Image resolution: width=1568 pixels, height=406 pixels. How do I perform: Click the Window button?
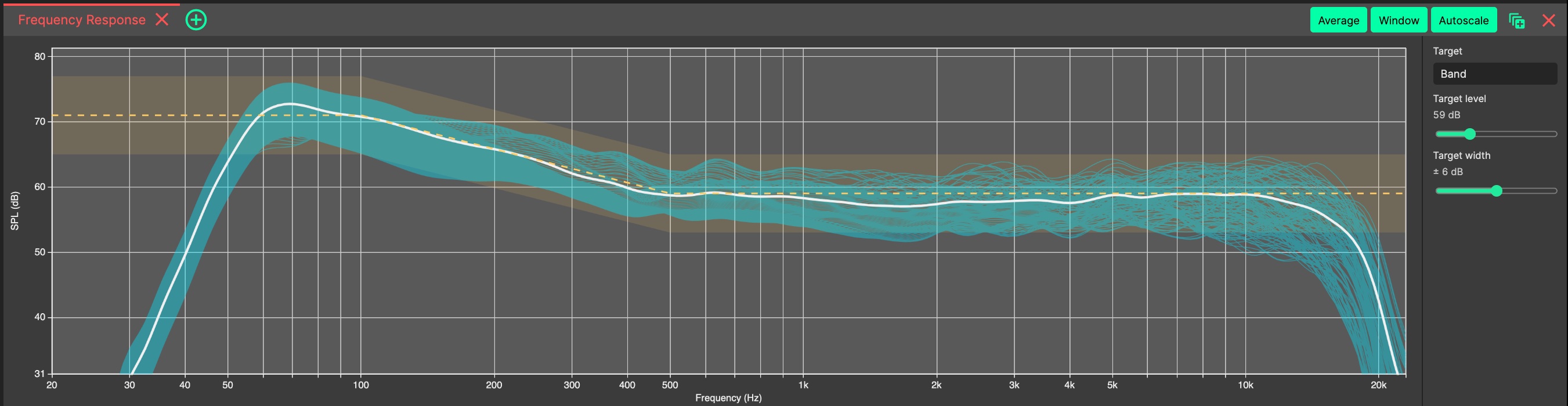(x=1398, y=20)
